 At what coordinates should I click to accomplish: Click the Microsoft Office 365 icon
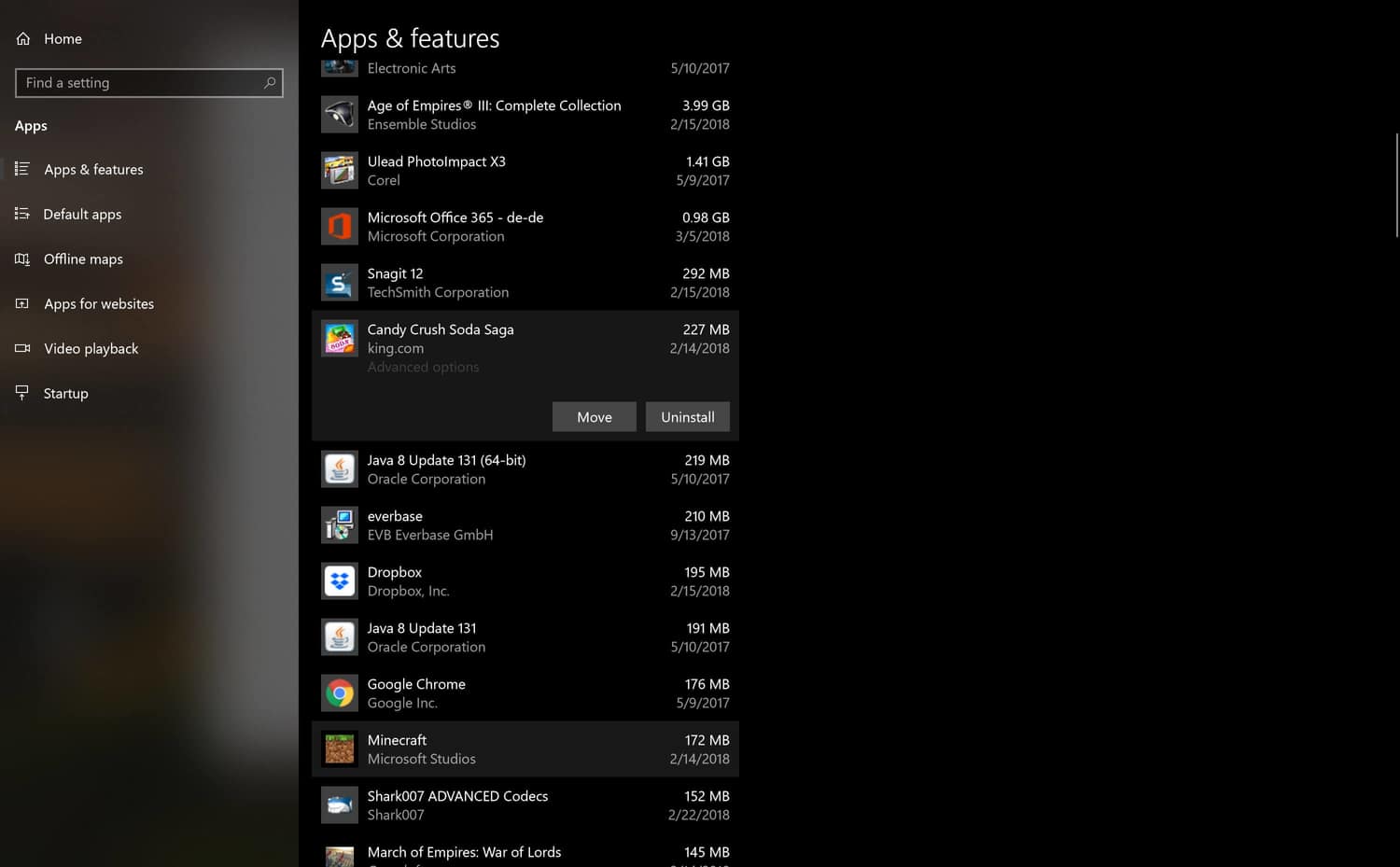pos(339,226)
